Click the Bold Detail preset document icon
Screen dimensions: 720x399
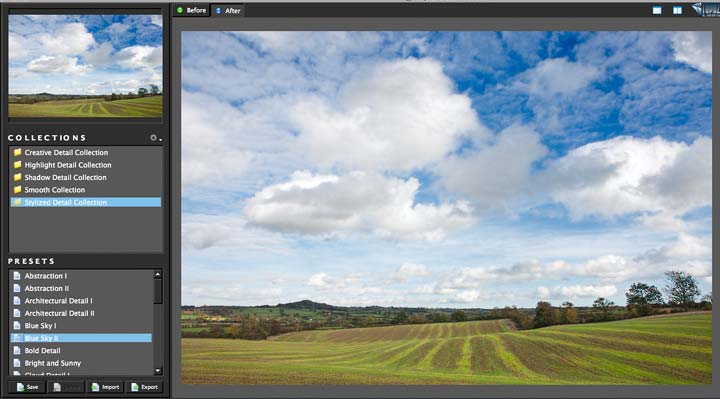[x=17, y=350]
